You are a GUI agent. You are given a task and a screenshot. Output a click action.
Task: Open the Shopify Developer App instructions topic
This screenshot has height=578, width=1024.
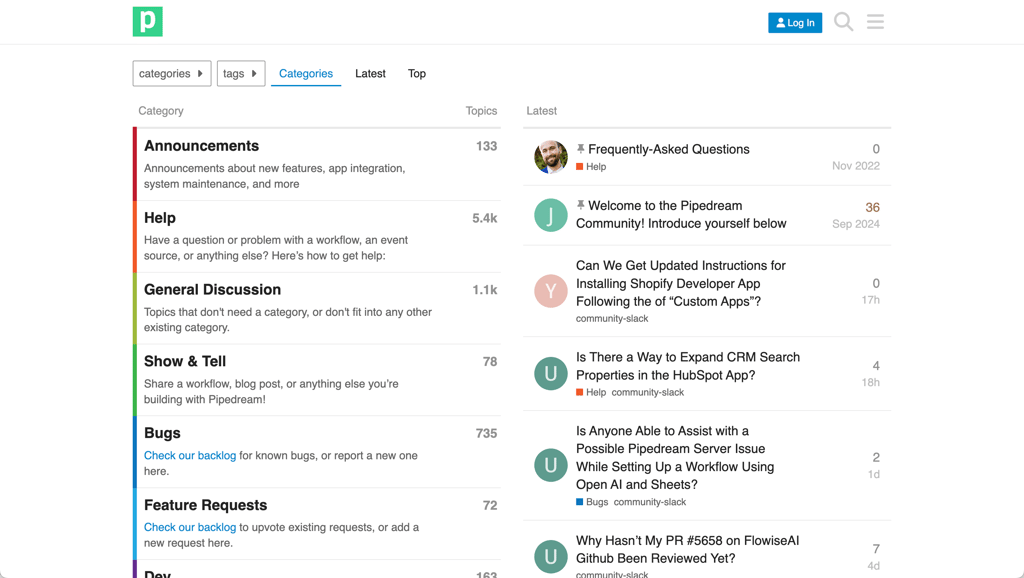680,283
